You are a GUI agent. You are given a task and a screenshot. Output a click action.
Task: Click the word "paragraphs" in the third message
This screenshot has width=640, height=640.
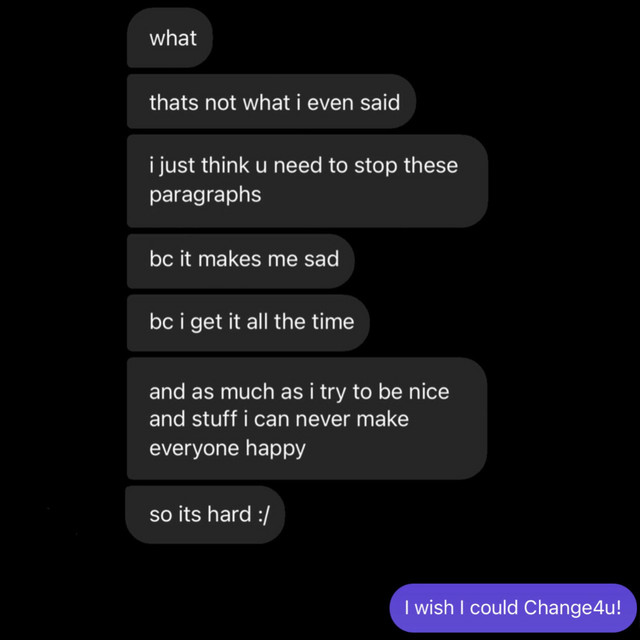(205, 194)
